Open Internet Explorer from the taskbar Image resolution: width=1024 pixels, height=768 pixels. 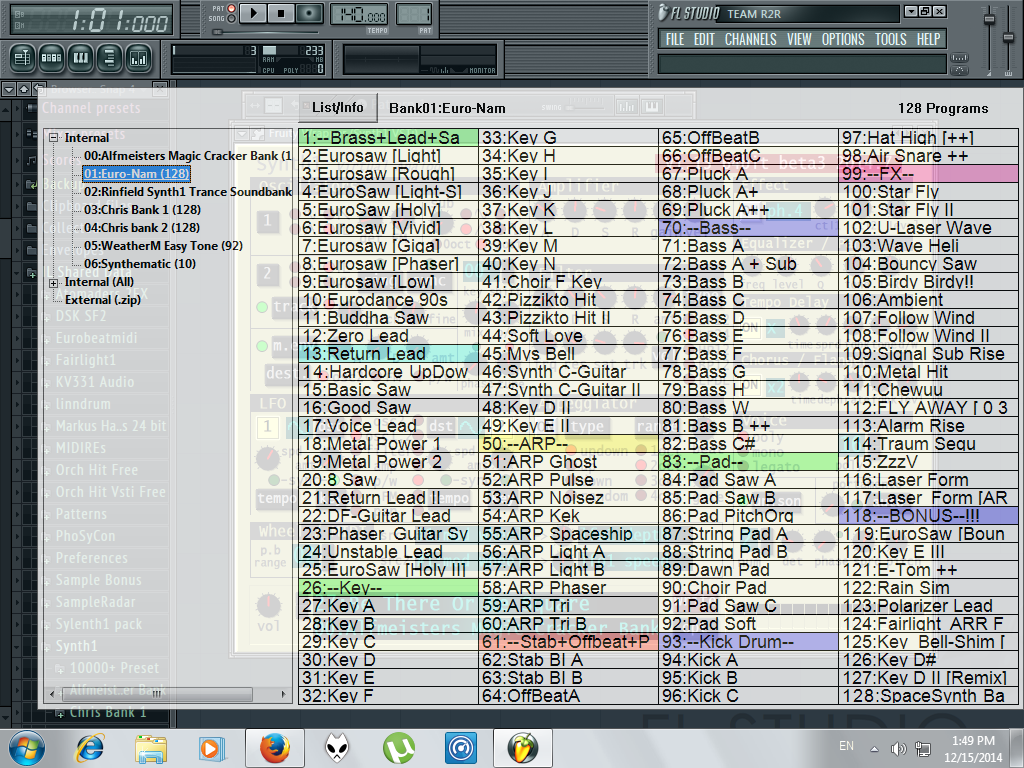(89, 748)
